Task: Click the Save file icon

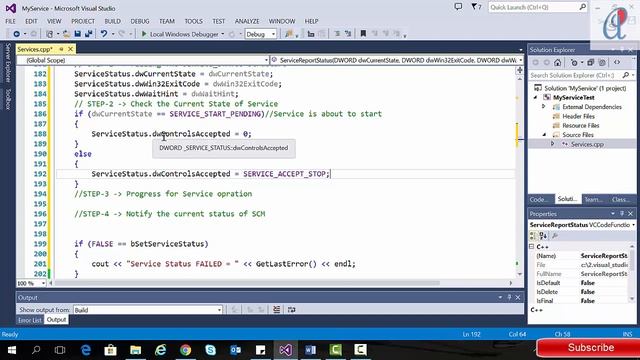Action: [78, 34]
